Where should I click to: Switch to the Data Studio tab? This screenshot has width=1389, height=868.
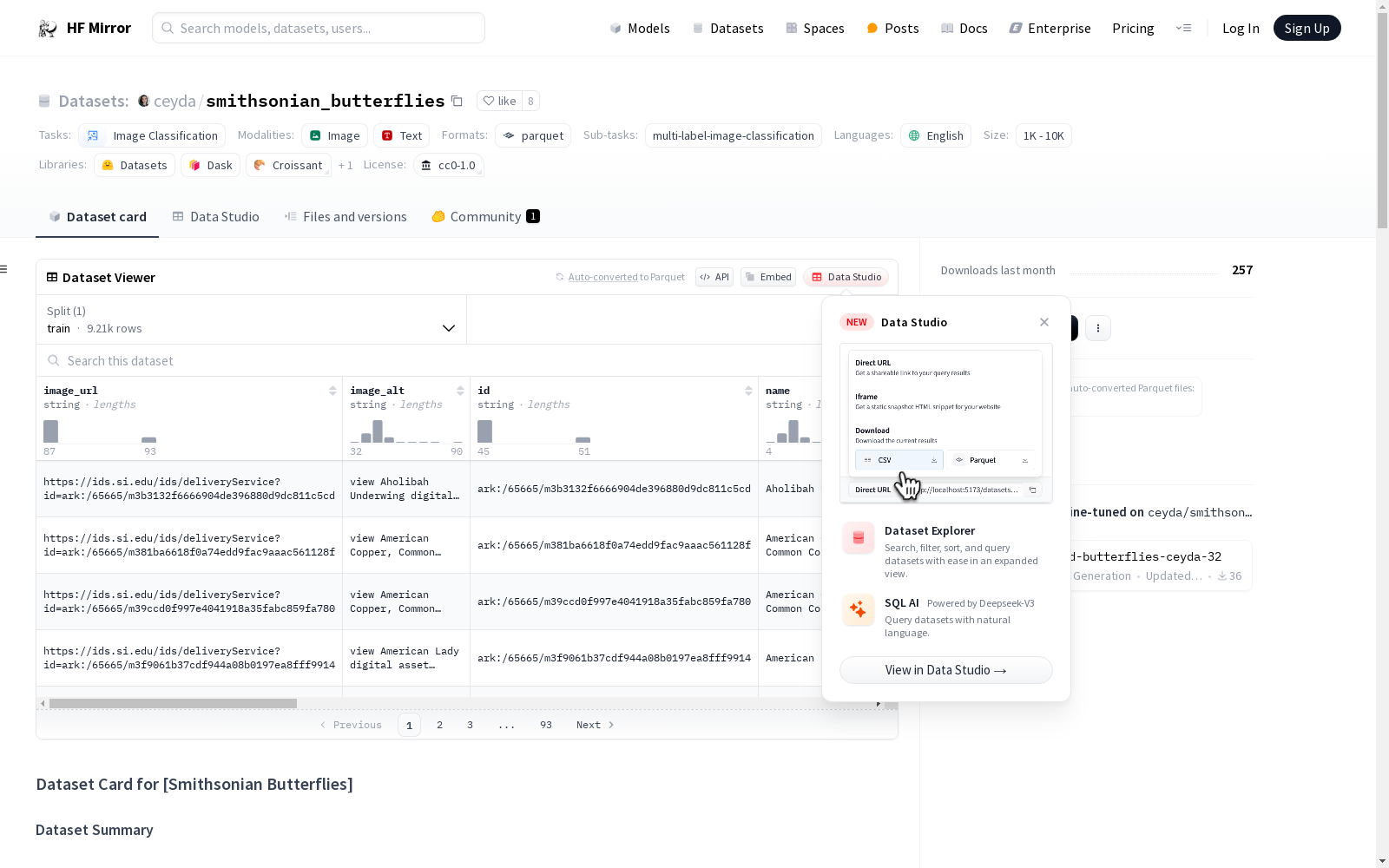point(215,217)
